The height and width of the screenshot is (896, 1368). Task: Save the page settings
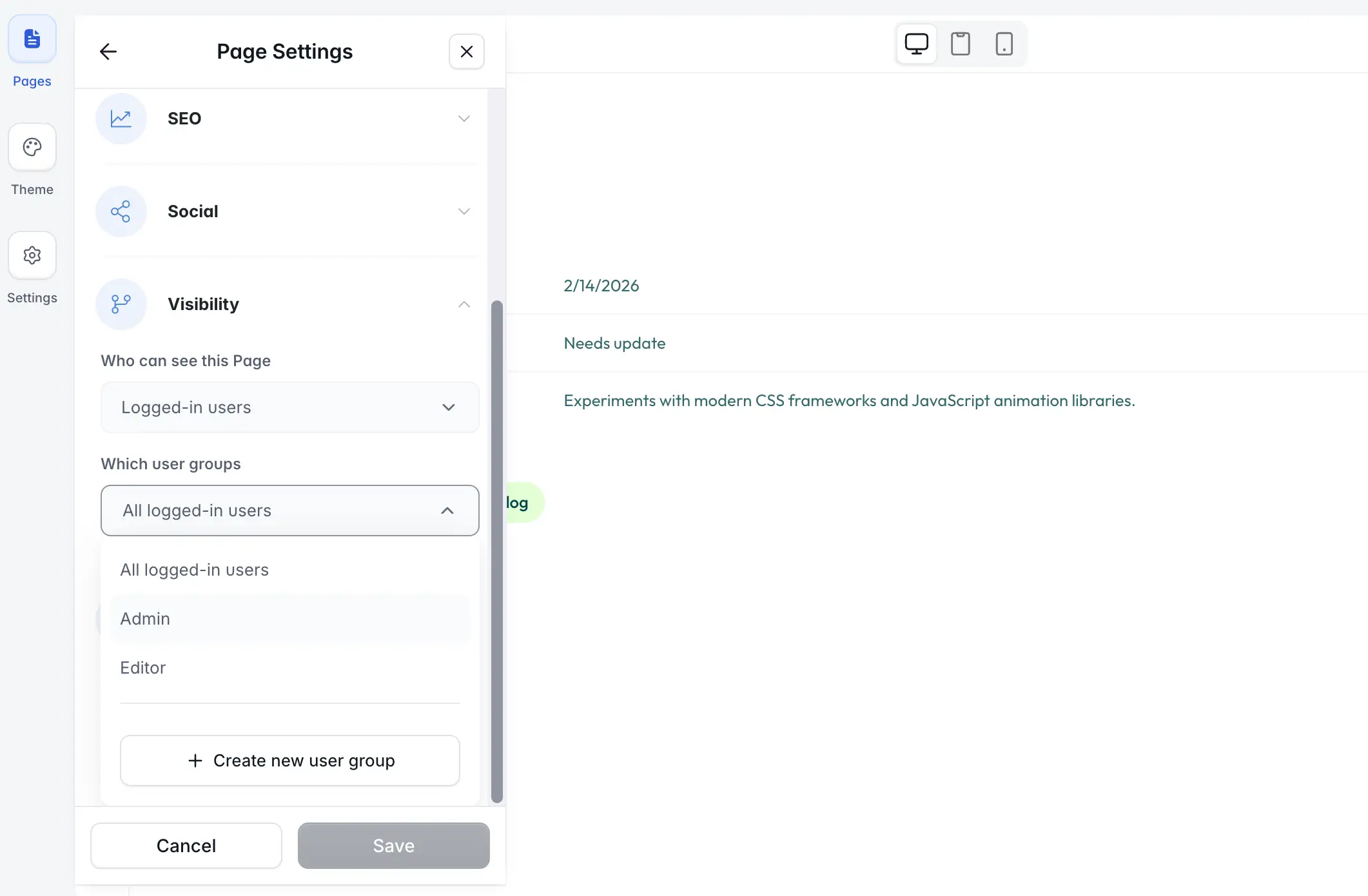click(x=393, y=845)
